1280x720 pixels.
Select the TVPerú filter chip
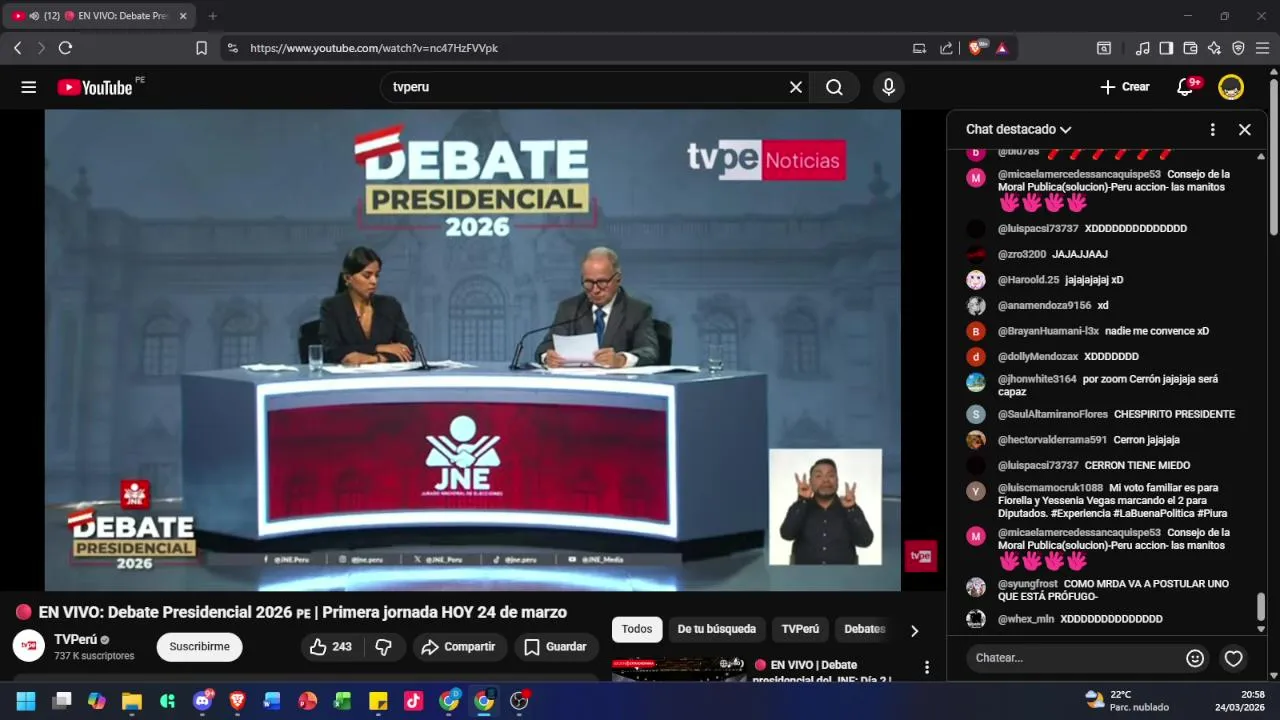pos(800,629)
